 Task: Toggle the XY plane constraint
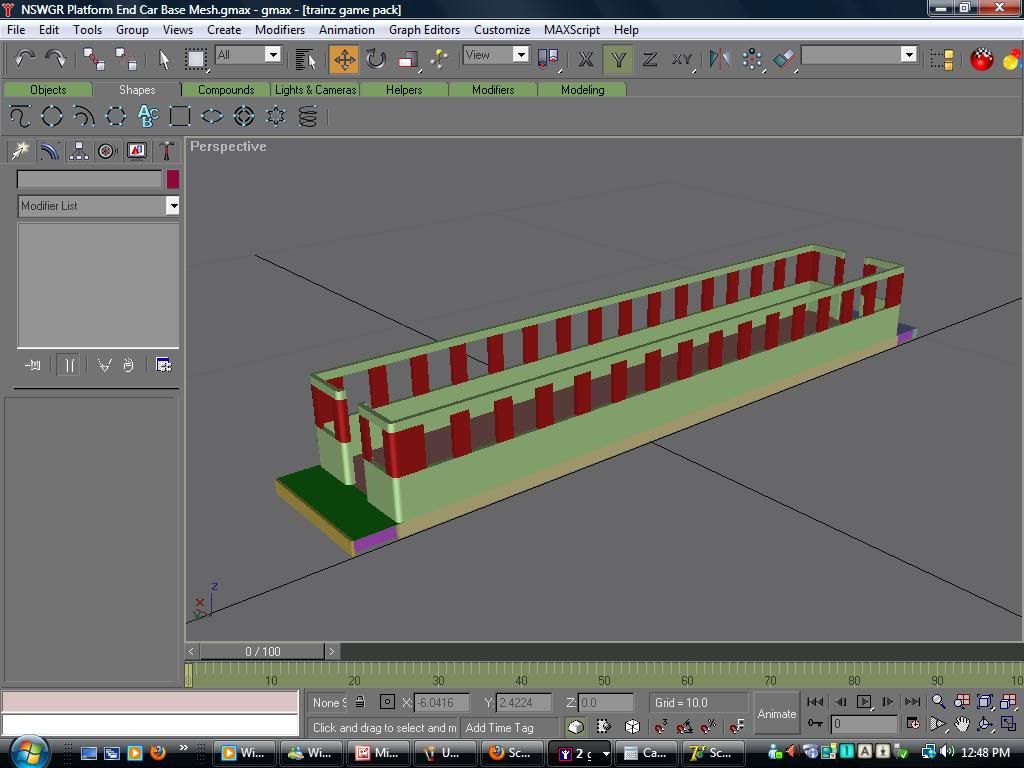[x=682, y=59]
